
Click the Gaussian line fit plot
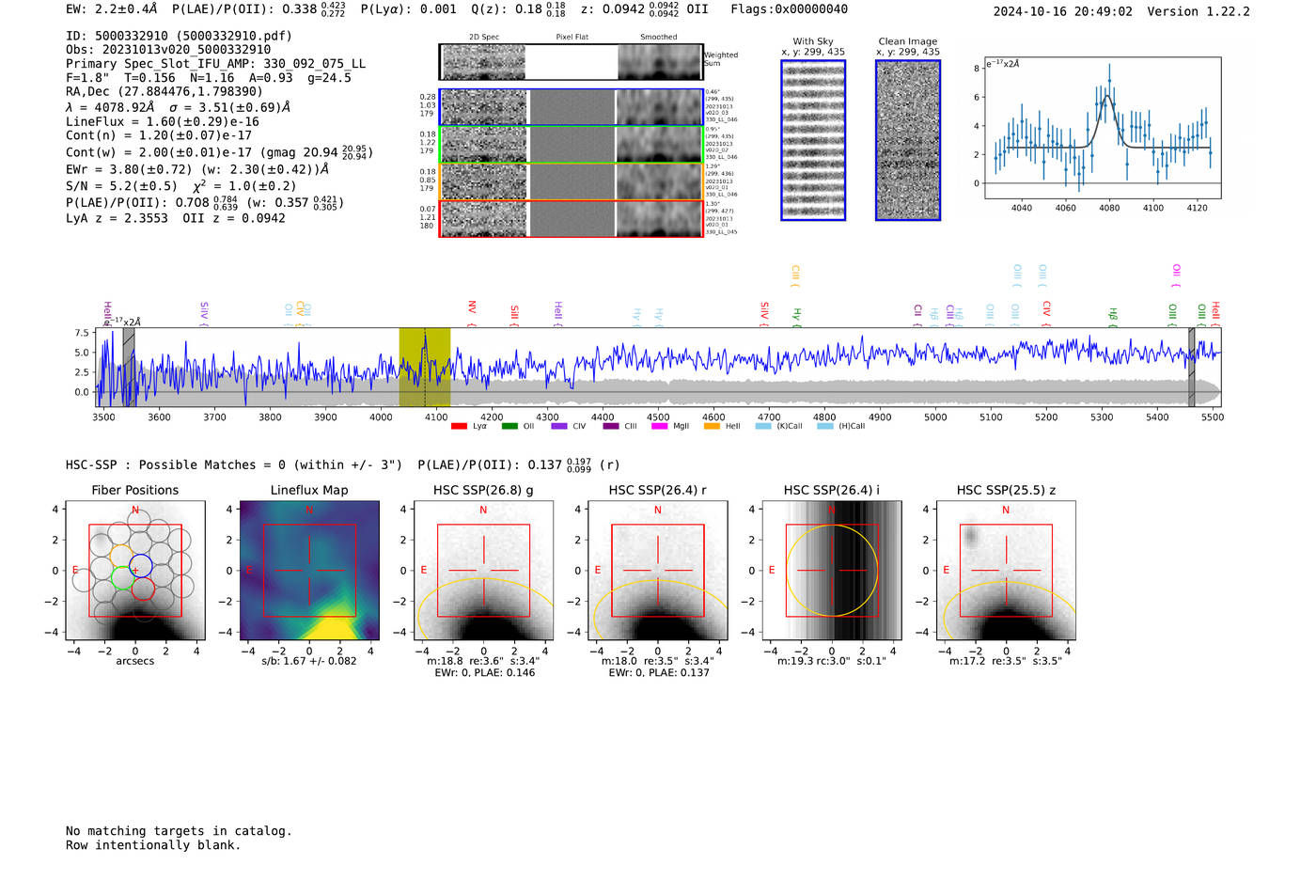coord(1103,128)
